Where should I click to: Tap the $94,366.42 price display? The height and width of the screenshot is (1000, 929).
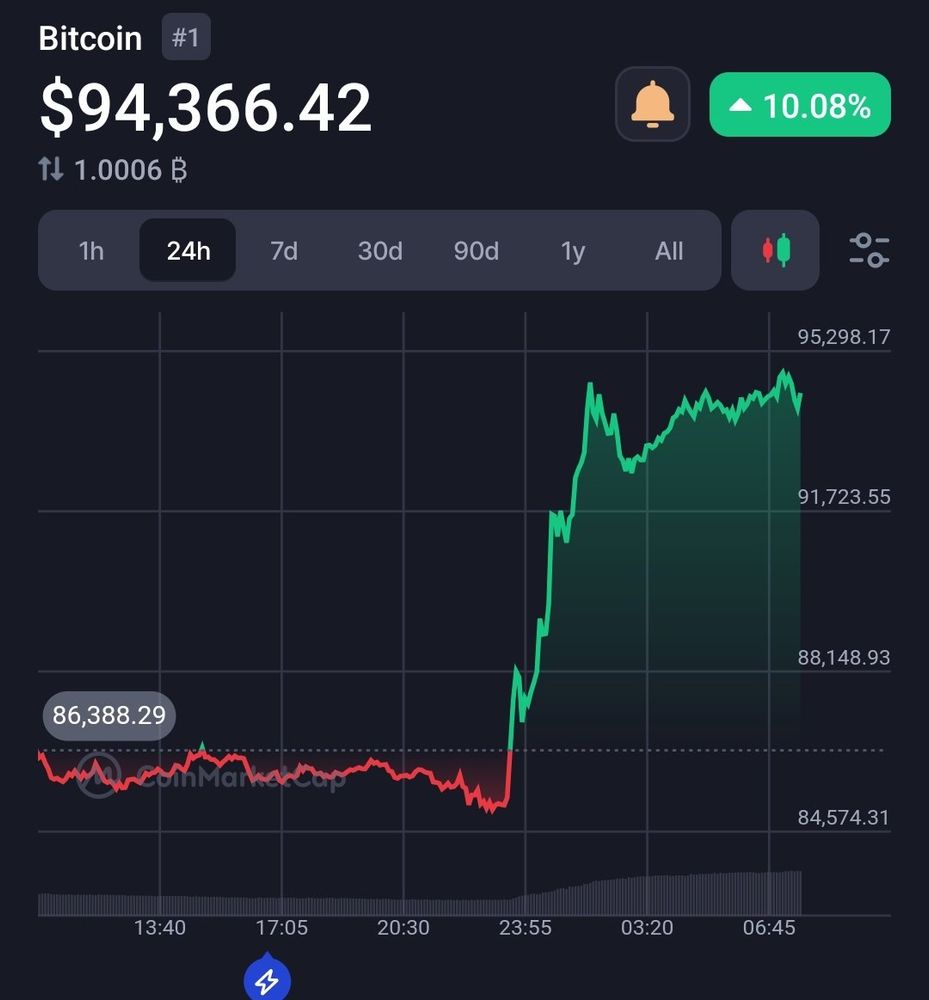pyautogui.click(x=205, y=107)
